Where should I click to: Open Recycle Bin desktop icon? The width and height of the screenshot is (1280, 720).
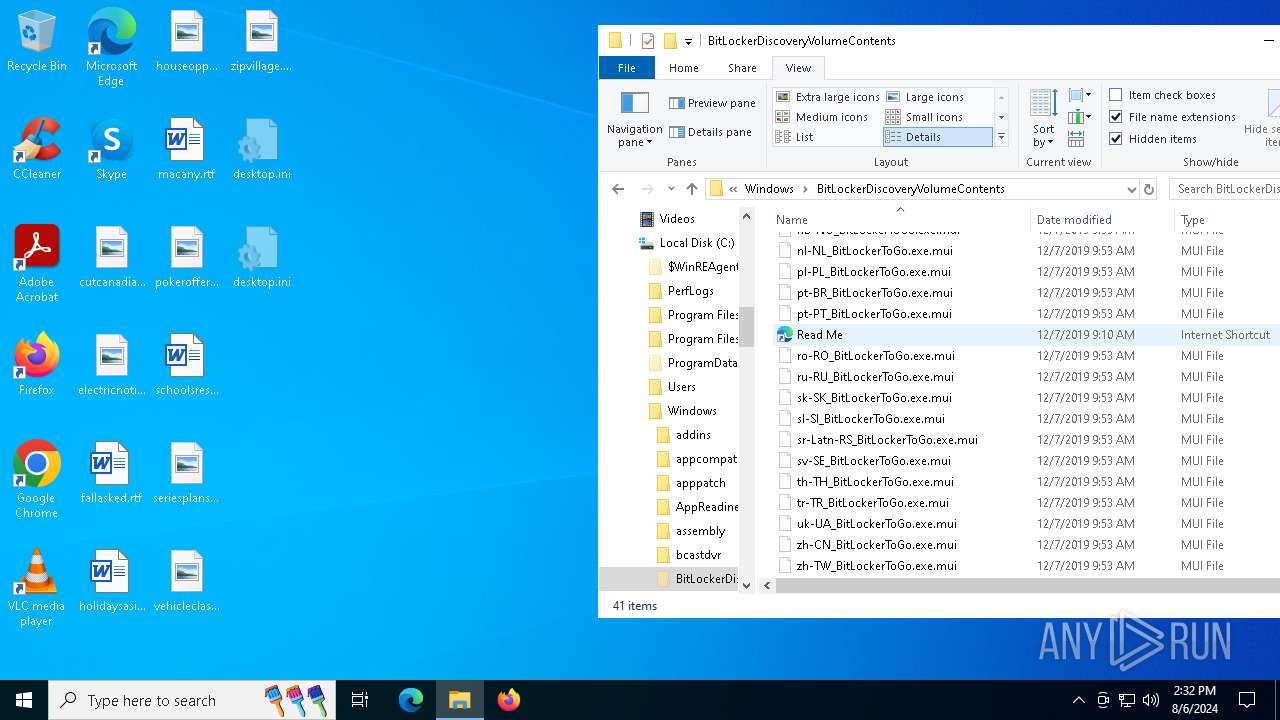click(37, 42)
